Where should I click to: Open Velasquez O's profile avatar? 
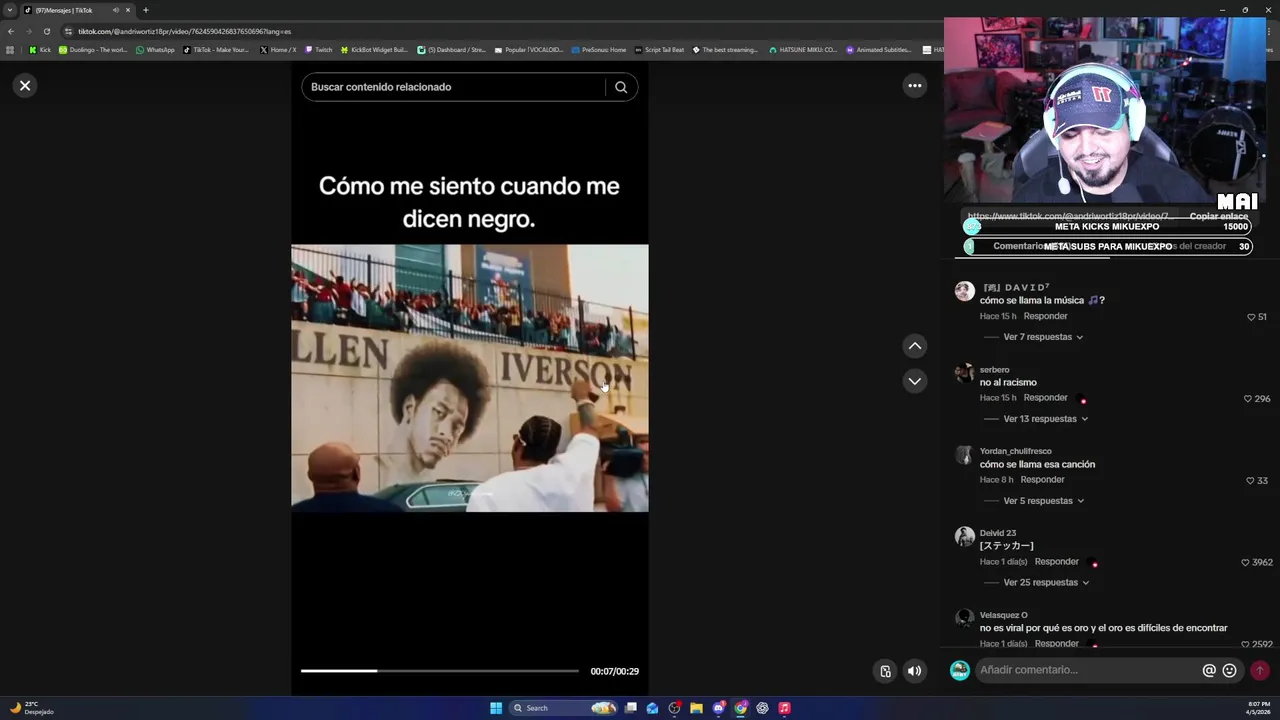click(x=964, y=618)
